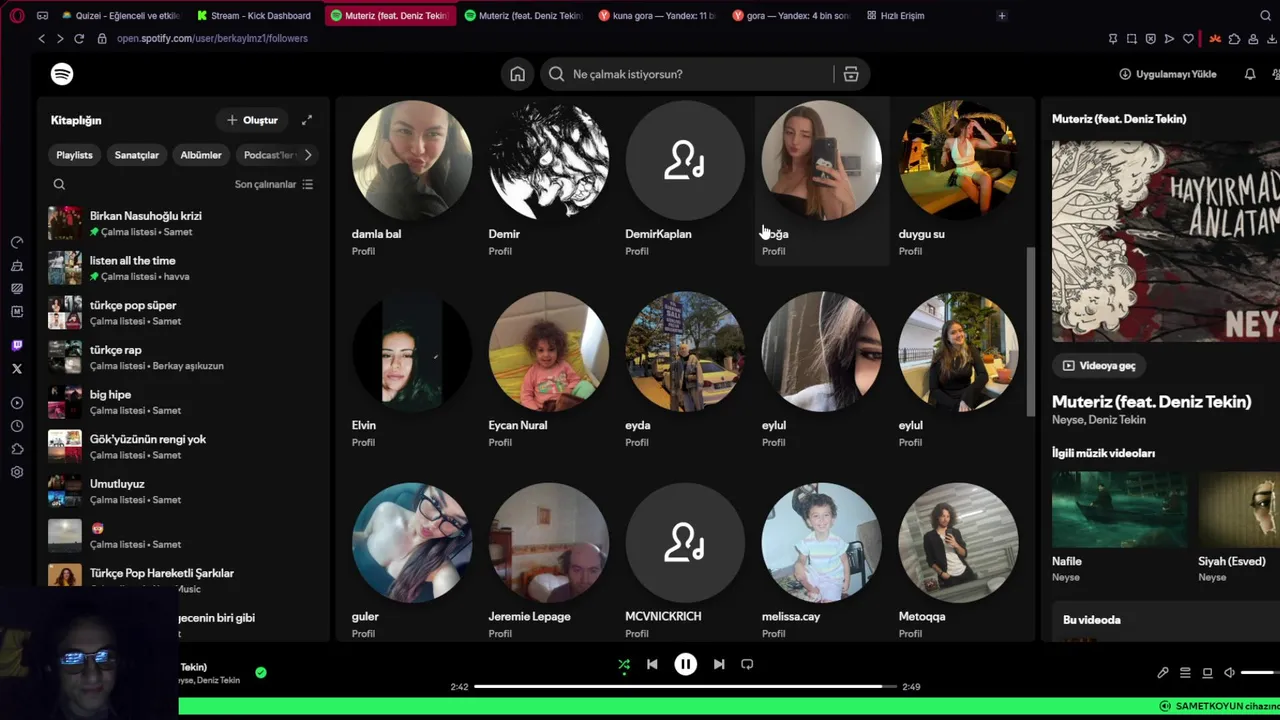This screenshot has height=720, width=1280.
Task: Go to the previous track
Action: pyautogui.click(x=652, y=664)
